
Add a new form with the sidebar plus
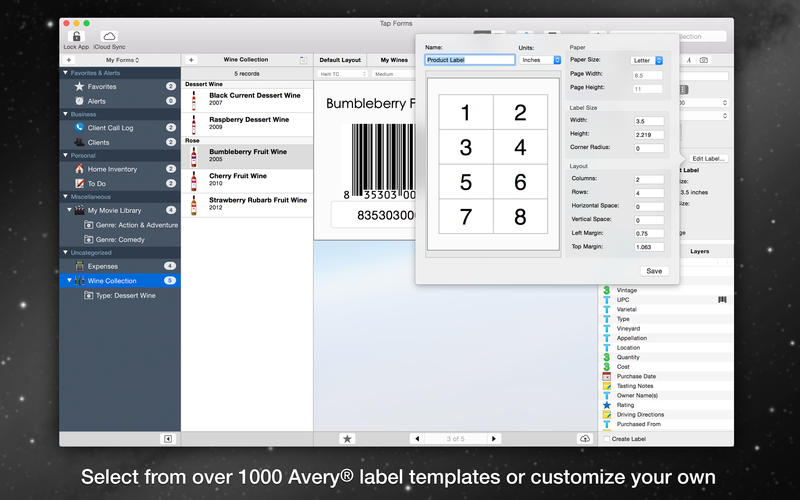pyautogui.click(x=69, y=60)
